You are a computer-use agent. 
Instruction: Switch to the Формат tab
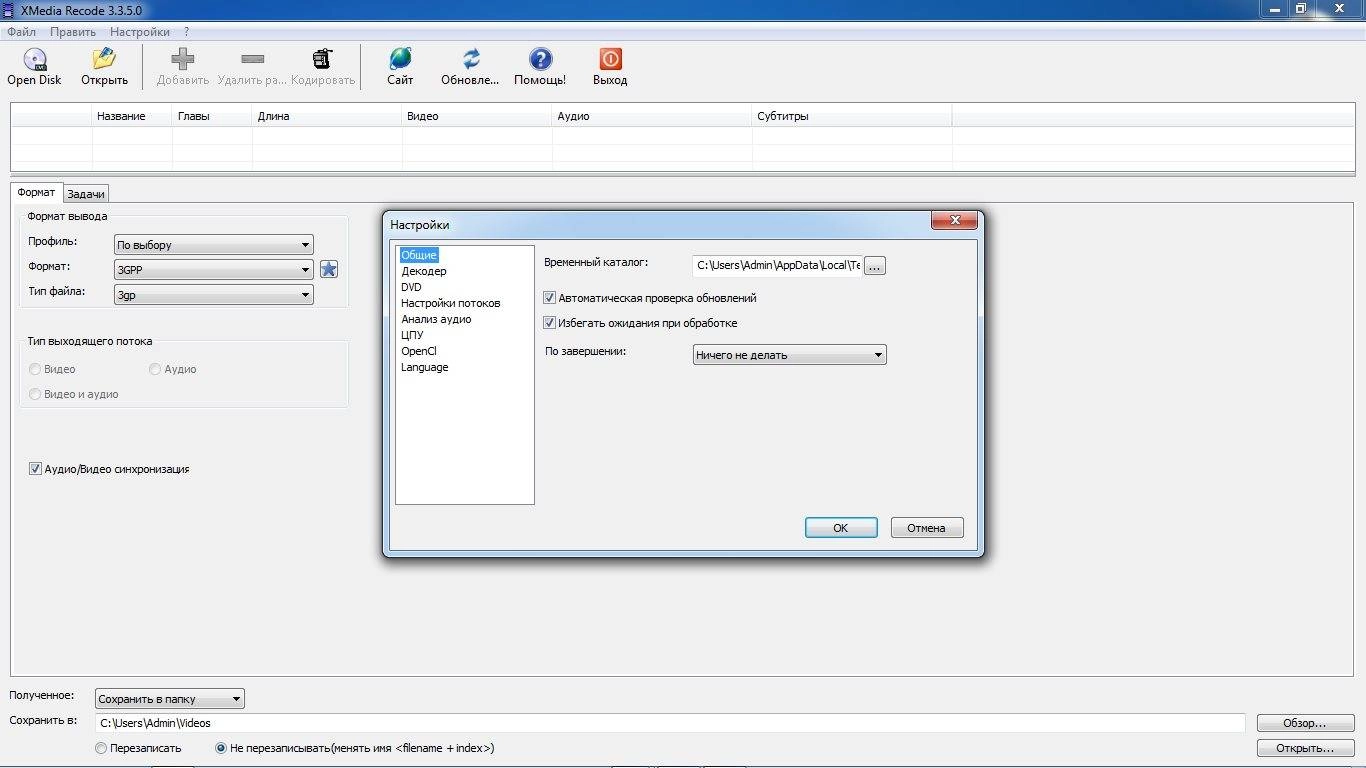click(x=37, y=192)
